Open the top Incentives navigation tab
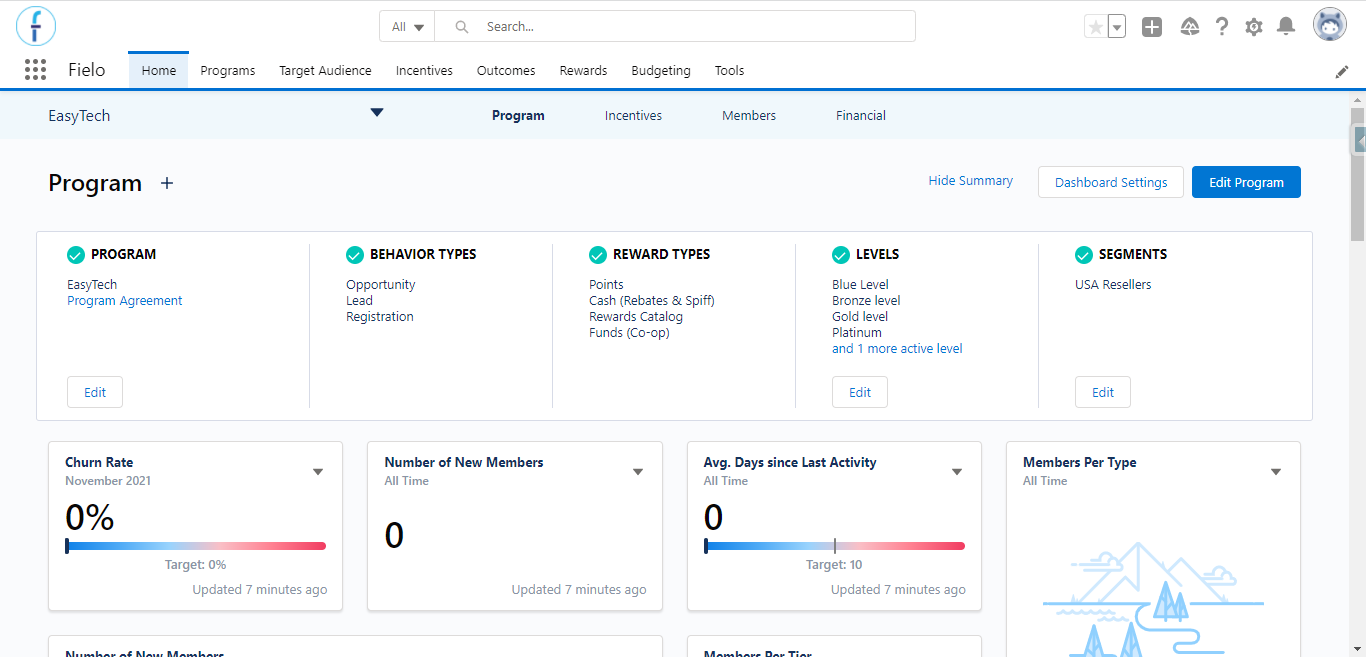Screen dimensions: 1366x657 (424, 70)
